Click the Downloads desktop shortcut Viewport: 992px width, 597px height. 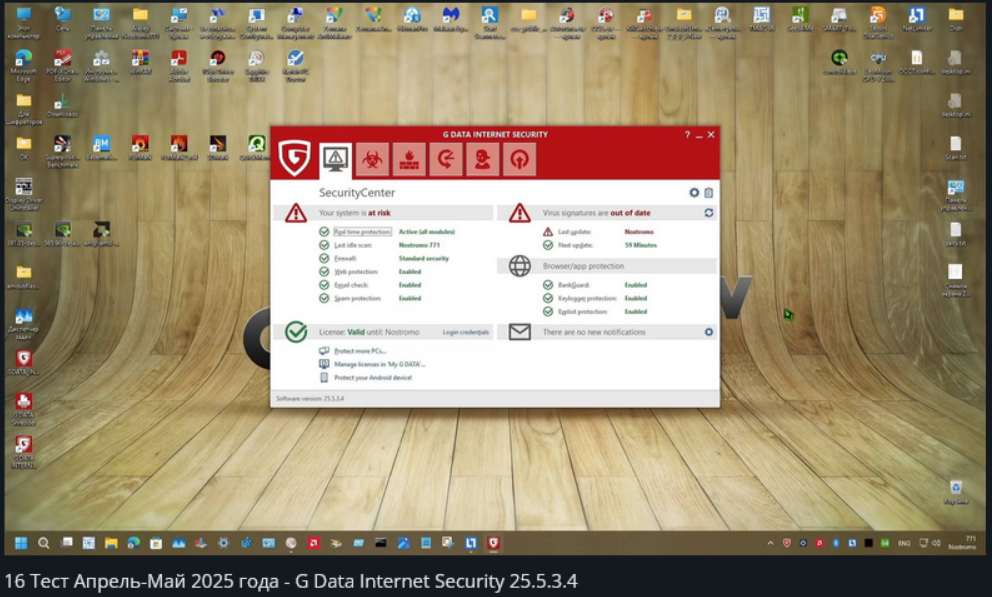tap(62, 106)
